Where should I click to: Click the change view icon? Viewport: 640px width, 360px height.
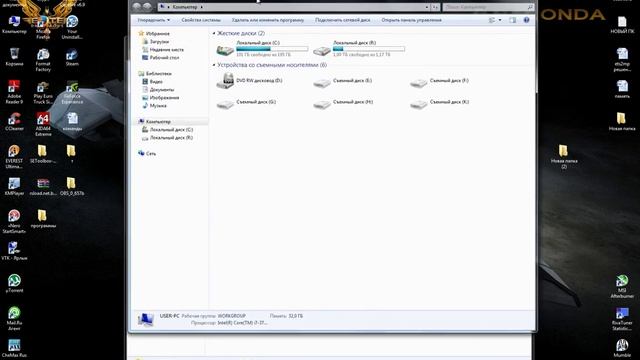(492, 20)
